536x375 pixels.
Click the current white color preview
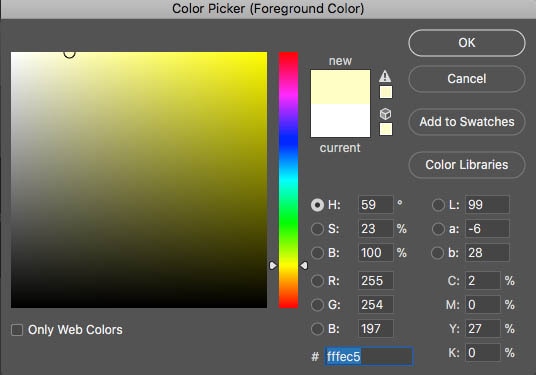pos(340,121)
